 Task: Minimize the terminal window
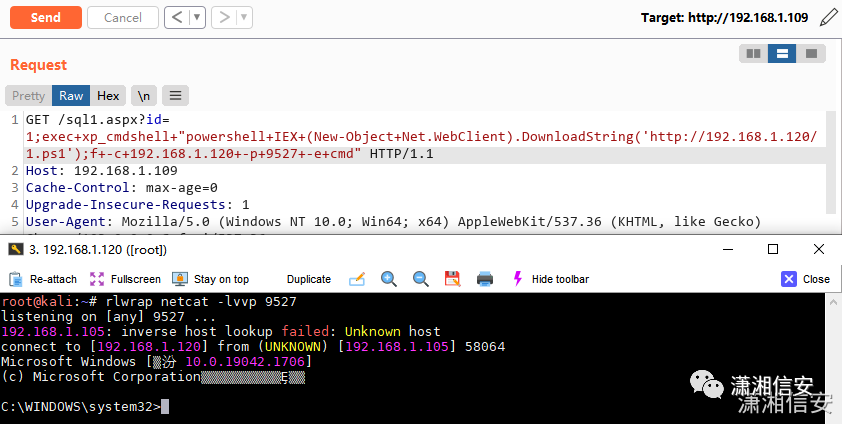point(728,249)
